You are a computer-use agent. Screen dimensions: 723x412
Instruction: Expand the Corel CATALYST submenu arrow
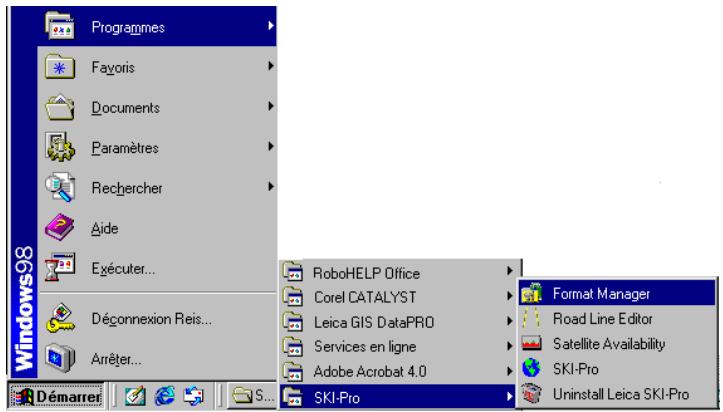[510, 296]
